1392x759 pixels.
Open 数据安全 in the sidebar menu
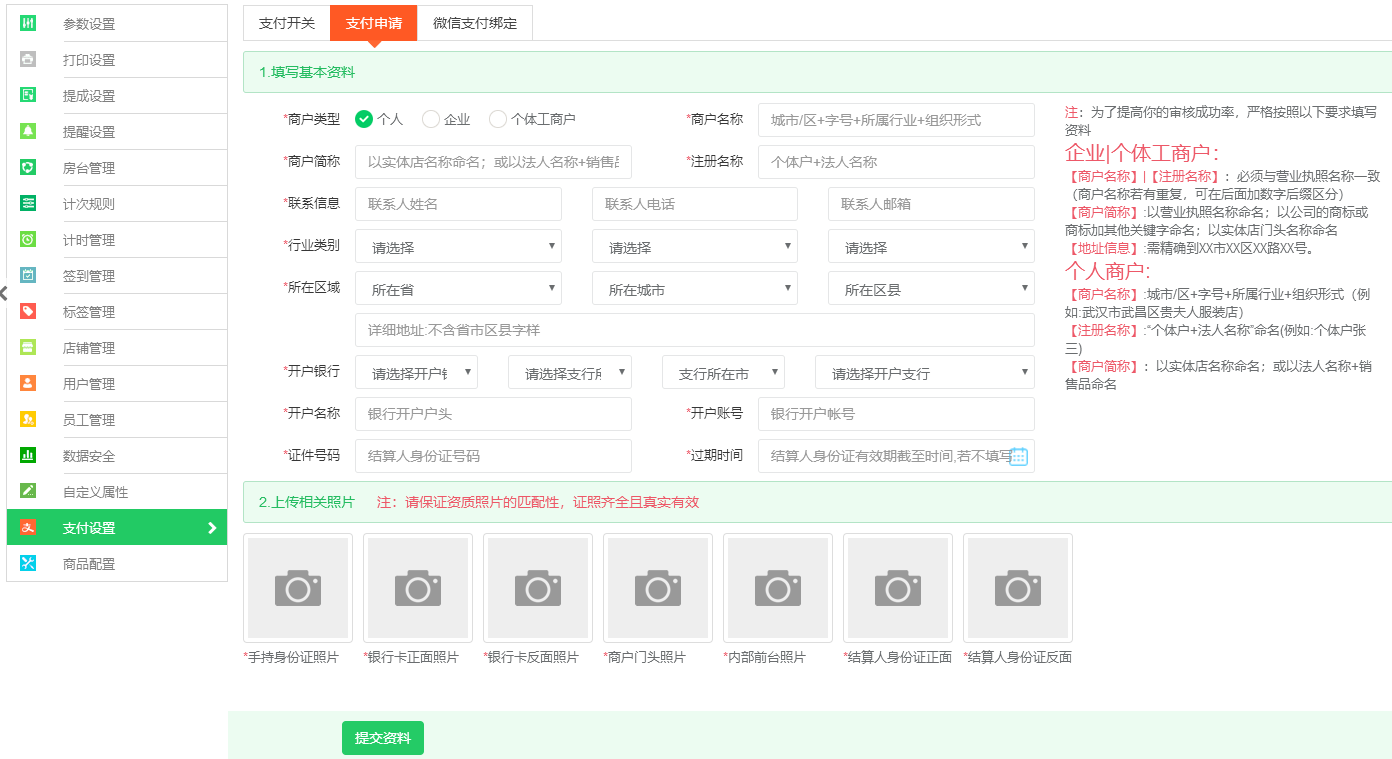117,455
